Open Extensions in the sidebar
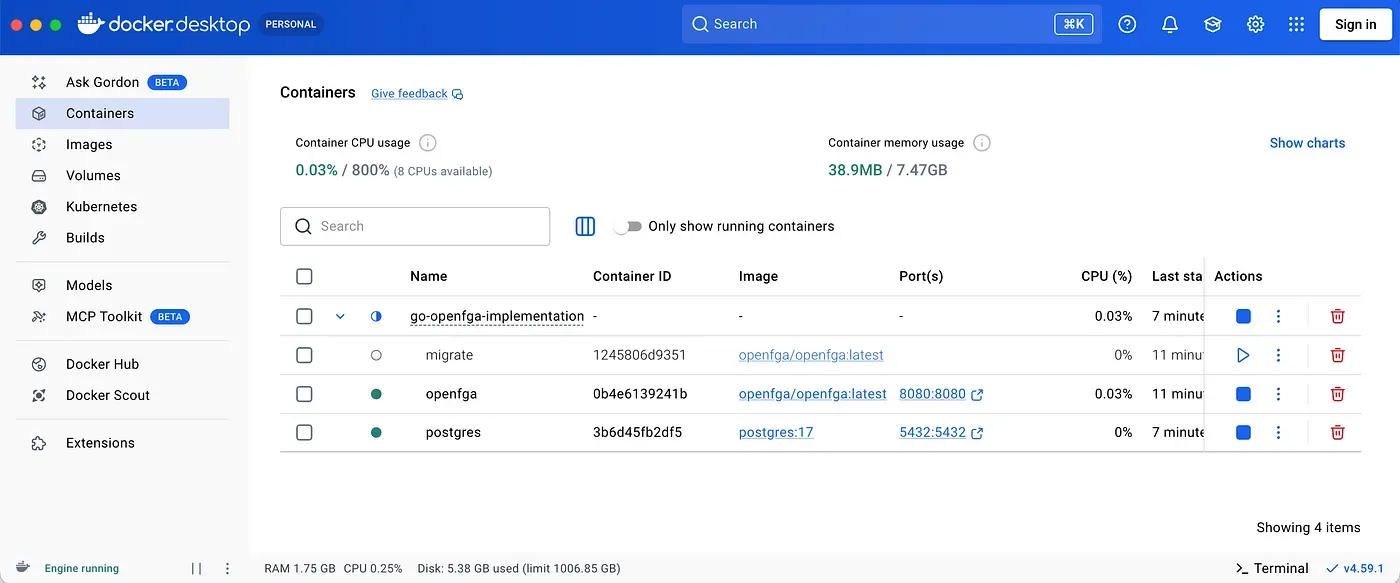Image resolution: width=1400 pixels, height=583 pixels. [122, 443]
